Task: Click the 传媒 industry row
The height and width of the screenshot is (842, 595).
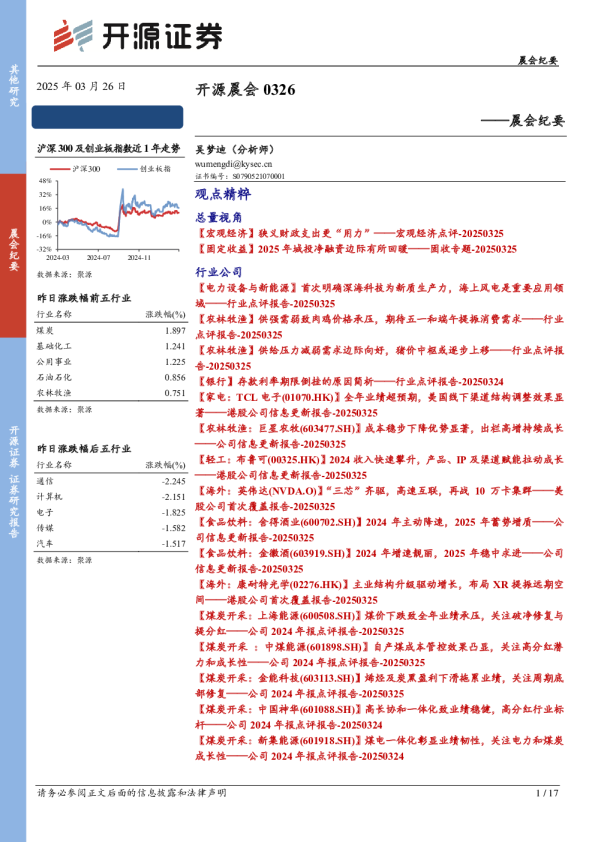Action: (x=111, y=528)
